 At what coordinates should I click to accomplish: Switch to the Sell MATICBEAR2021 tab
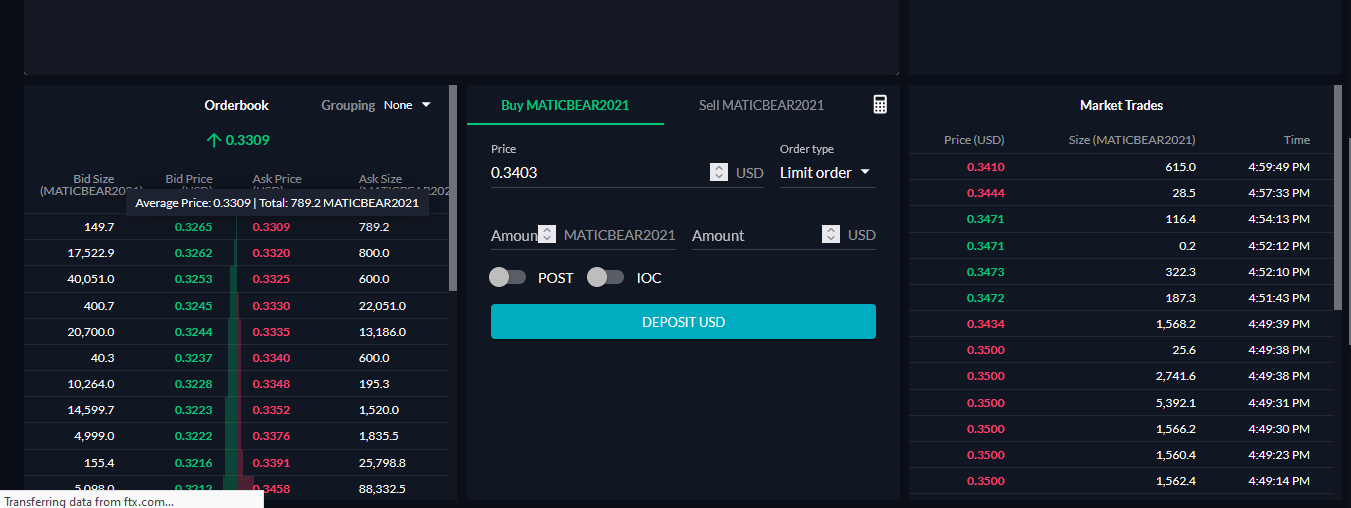point(761,105)
